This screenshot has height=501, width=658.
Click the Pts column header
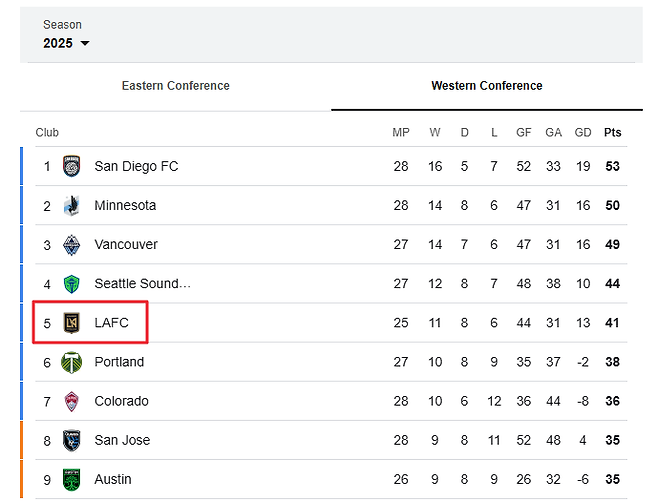[x=612, y=133]
